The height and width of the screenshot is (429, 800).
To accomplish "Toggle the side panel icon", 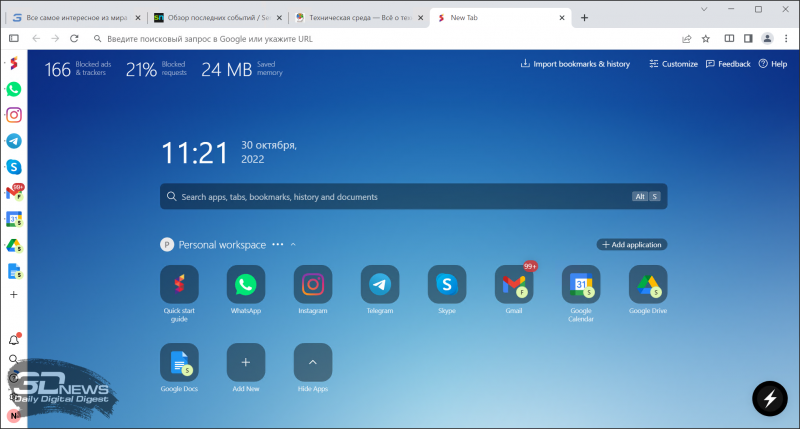I will coord(748,39).
